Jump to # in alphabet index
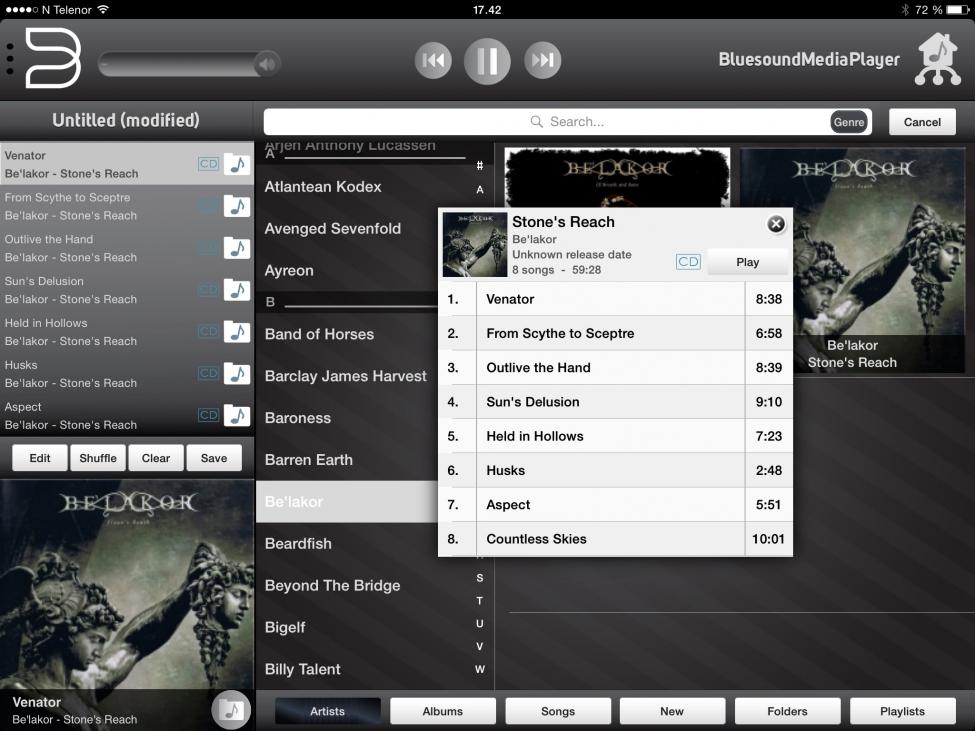 pyautogui.click(x=479, y=165)
